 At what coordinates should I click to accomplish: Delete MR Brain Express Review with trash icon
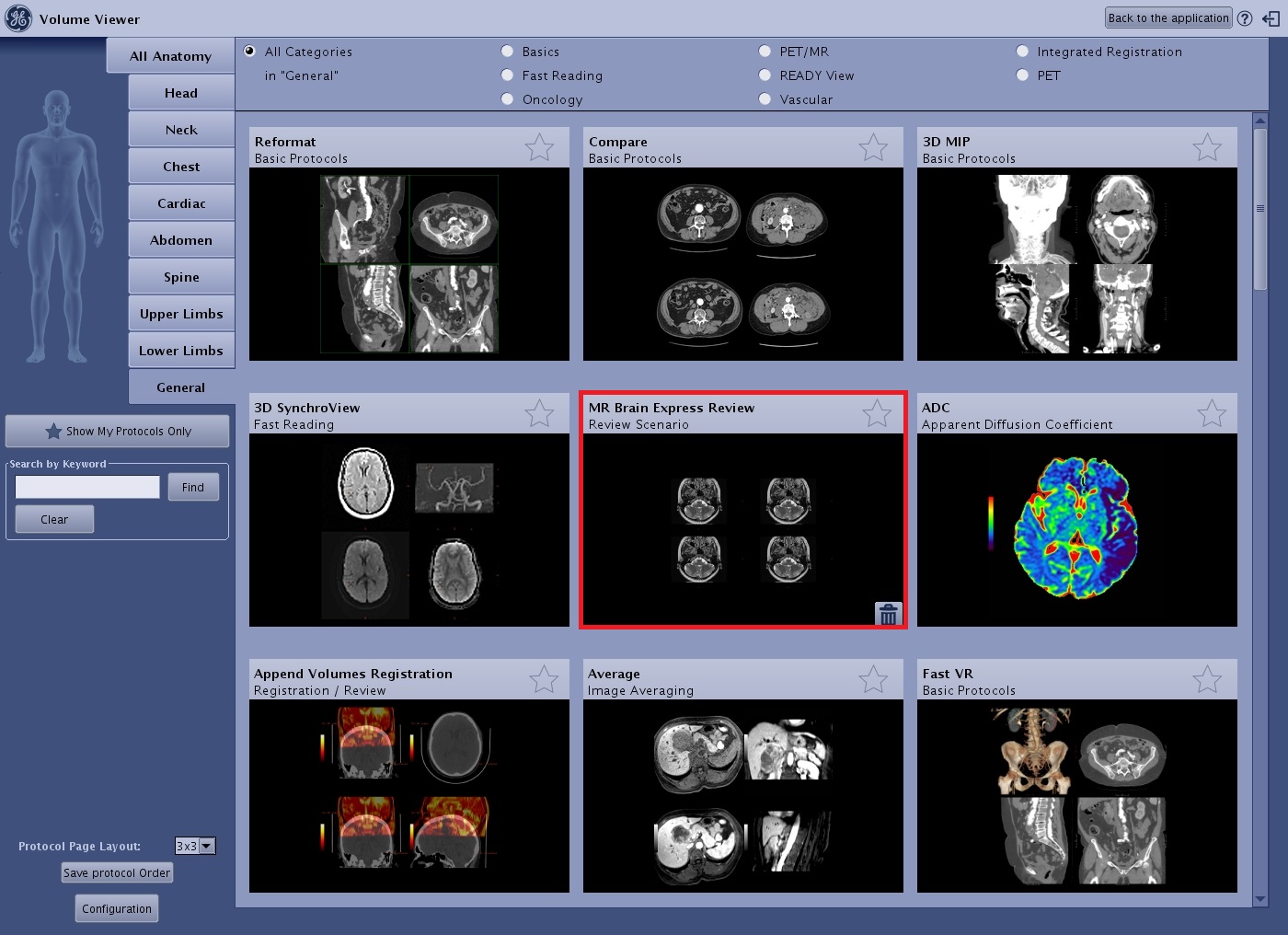(x=888, y=614)
